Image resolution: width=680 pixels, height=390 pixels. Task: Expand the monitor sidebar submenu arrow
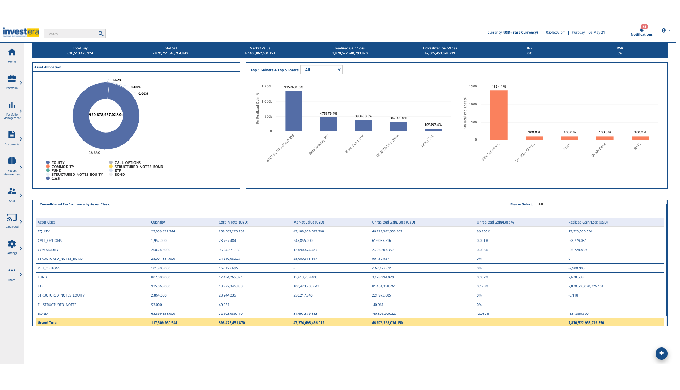click(x=21, y=221)
